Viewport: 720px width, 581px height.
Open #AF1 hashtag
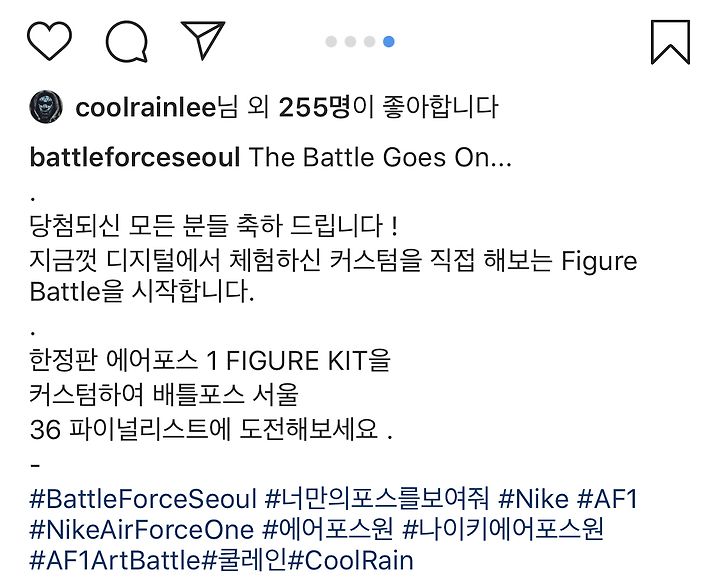point(608,499)
